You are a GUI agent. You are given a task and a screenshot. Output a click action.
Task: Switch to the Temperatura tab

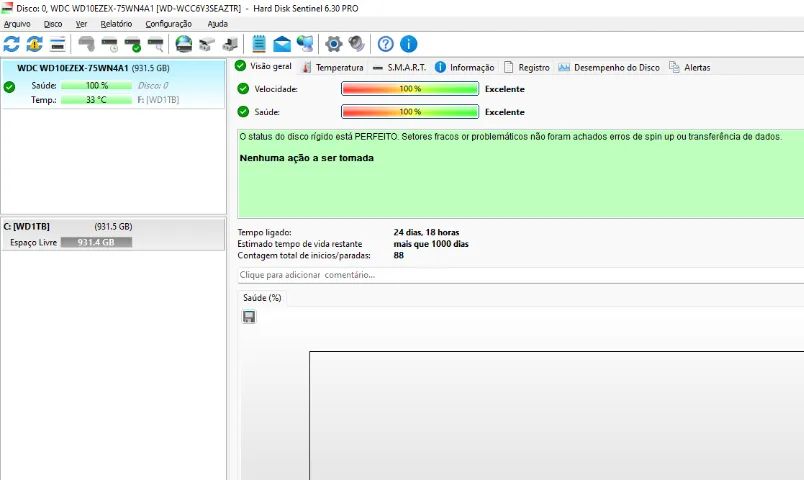[333, 68]
